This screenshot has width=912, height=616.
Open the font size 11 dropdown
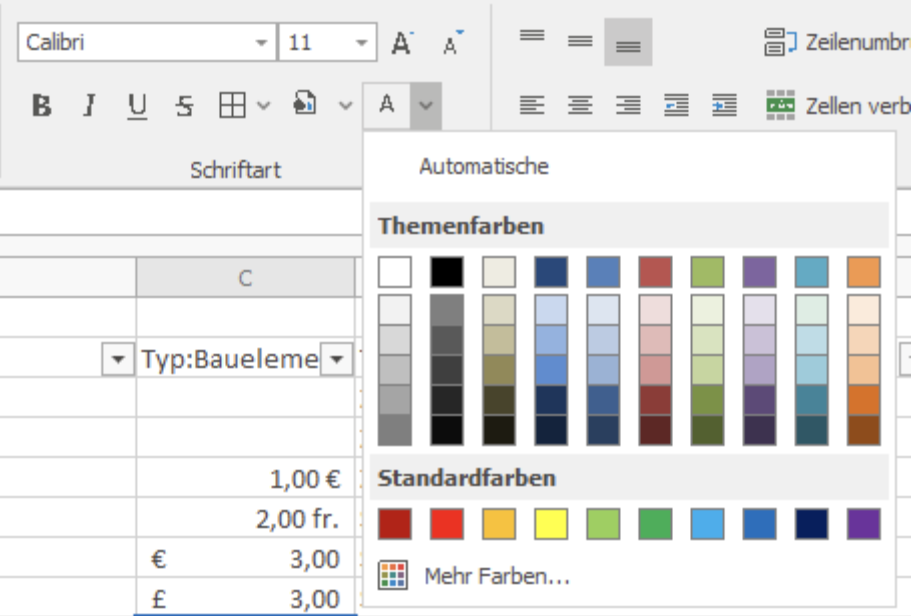coord(361,42)
